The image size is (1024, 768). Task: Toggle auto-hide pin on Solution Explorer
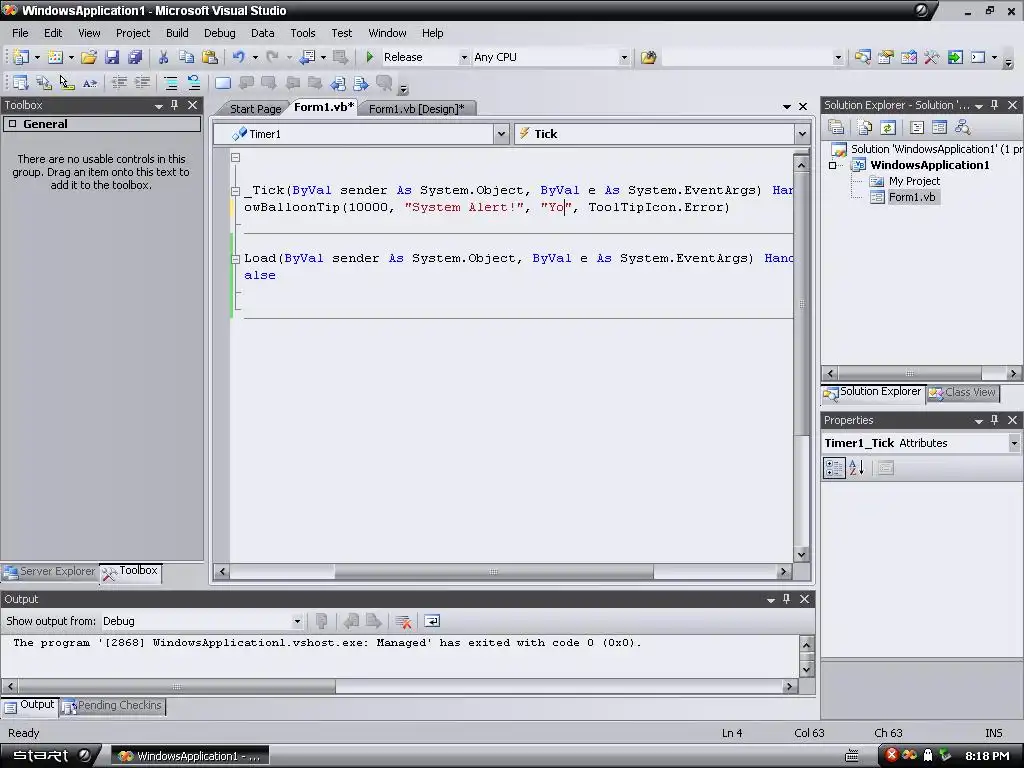tap(995, 104)
